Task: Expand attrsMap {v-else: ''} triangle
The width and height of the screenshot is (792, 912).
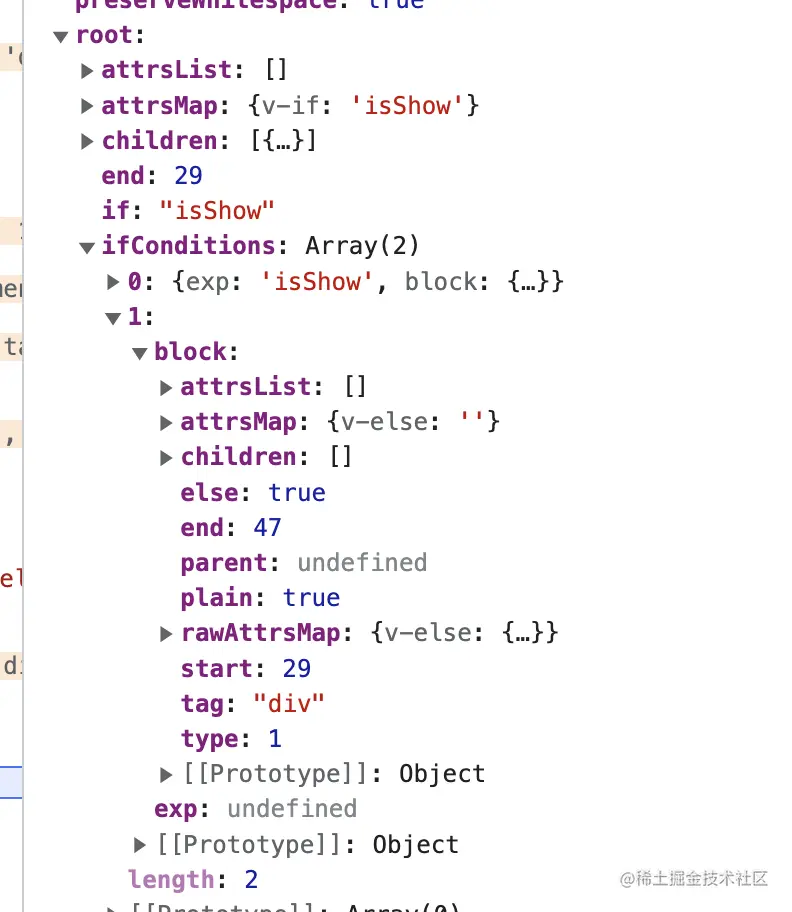Action: pos(166,423)
